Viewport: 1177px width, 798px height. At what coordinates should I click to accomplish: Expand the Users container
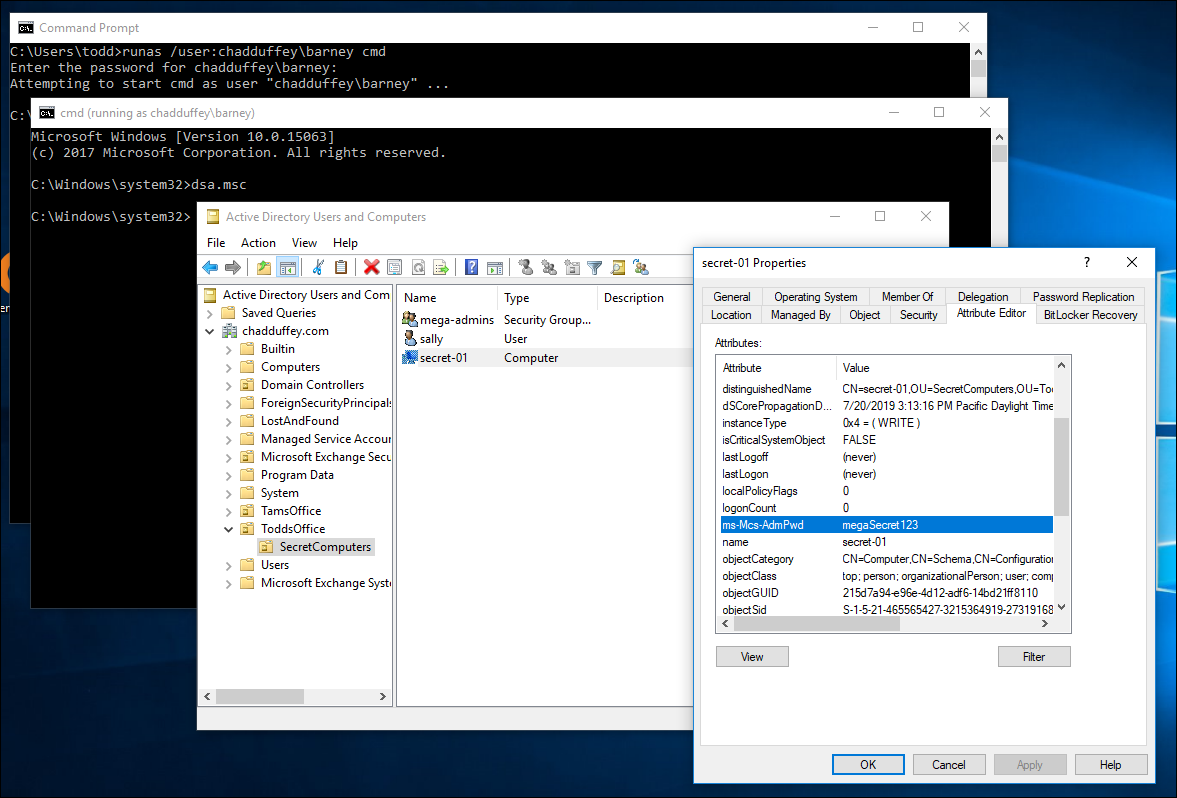229,565
